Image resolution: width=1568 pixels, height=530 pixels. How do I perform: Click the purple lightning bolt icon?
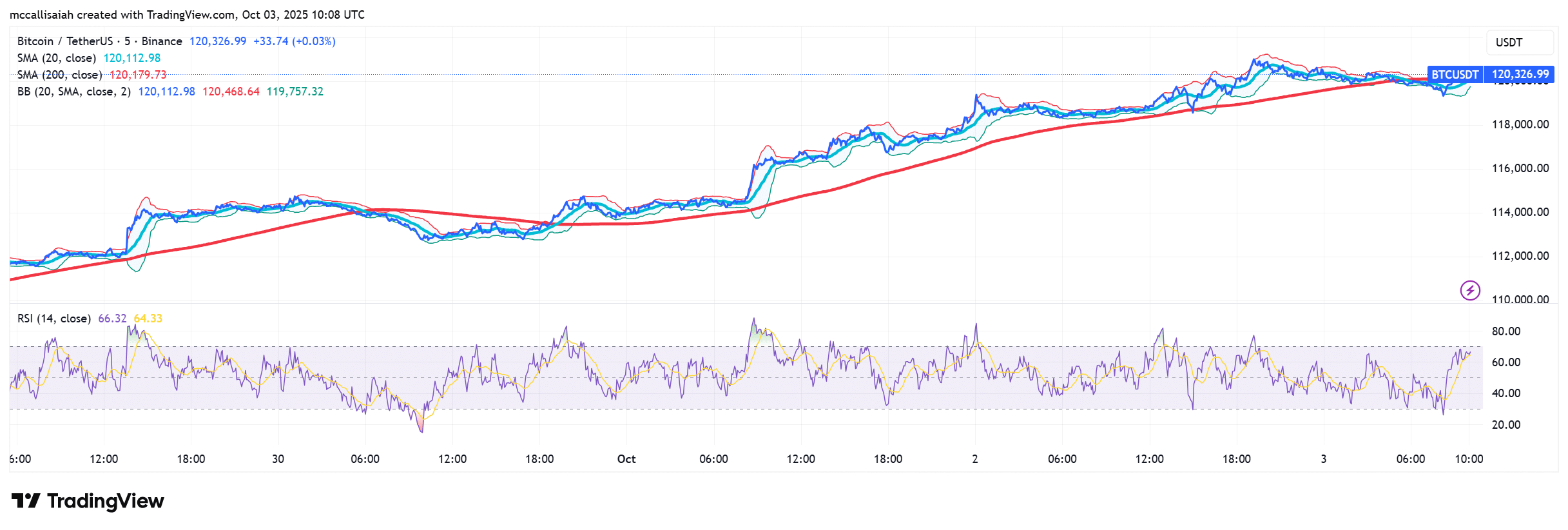point(1469,290)
